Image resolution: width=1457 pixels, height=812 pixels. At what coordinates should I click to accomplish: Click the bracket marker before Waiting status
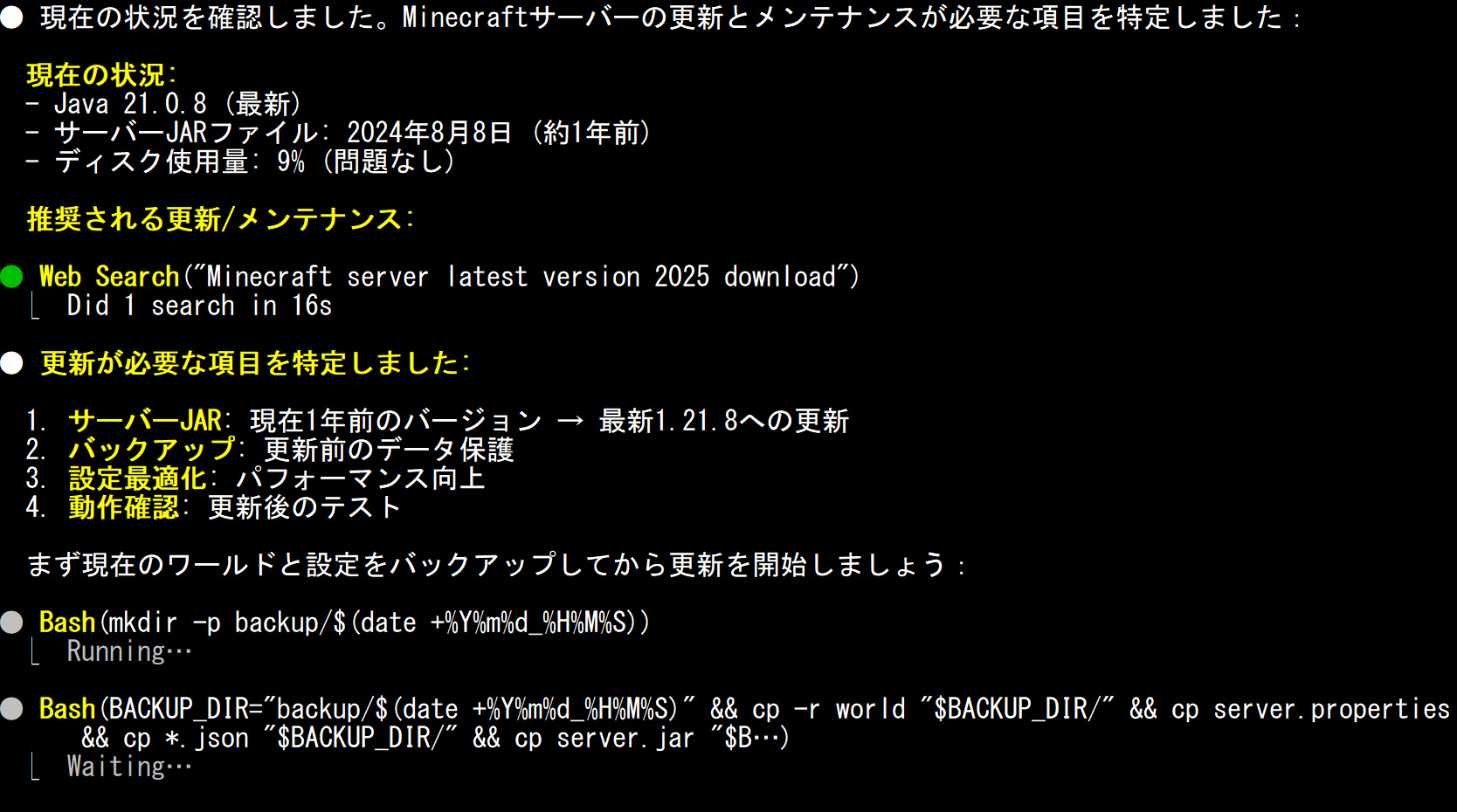35,767
